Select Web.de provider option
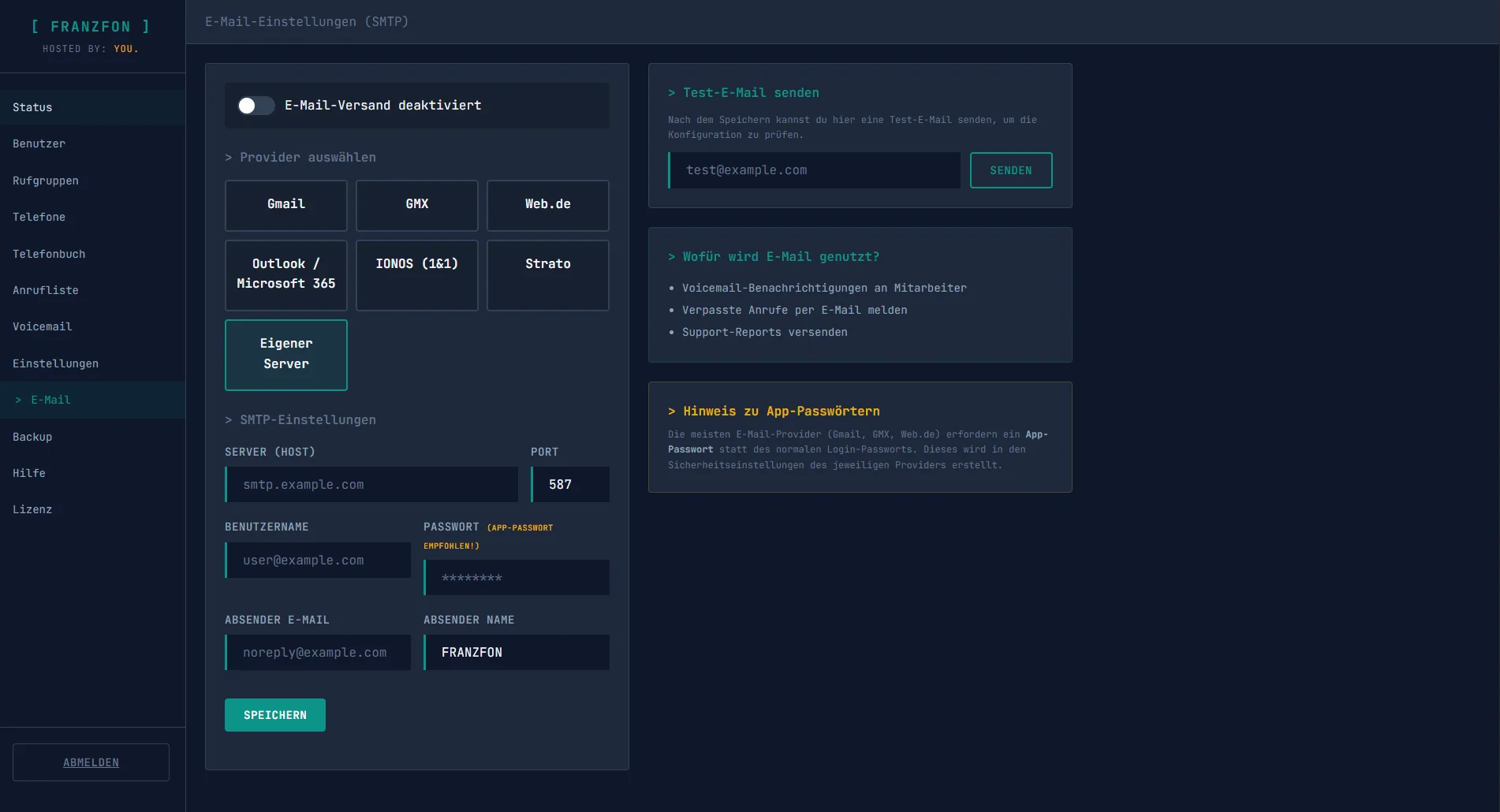Viewport: 1500px width, 812px height. click(x=547, y=205)
